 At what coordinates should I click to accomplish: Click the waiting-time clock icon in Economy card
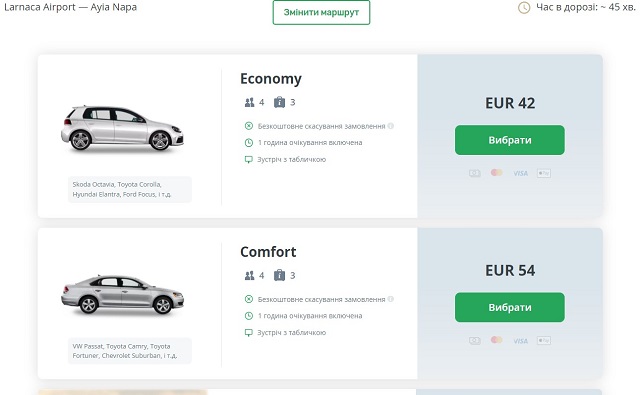click(x=249, y=142)
